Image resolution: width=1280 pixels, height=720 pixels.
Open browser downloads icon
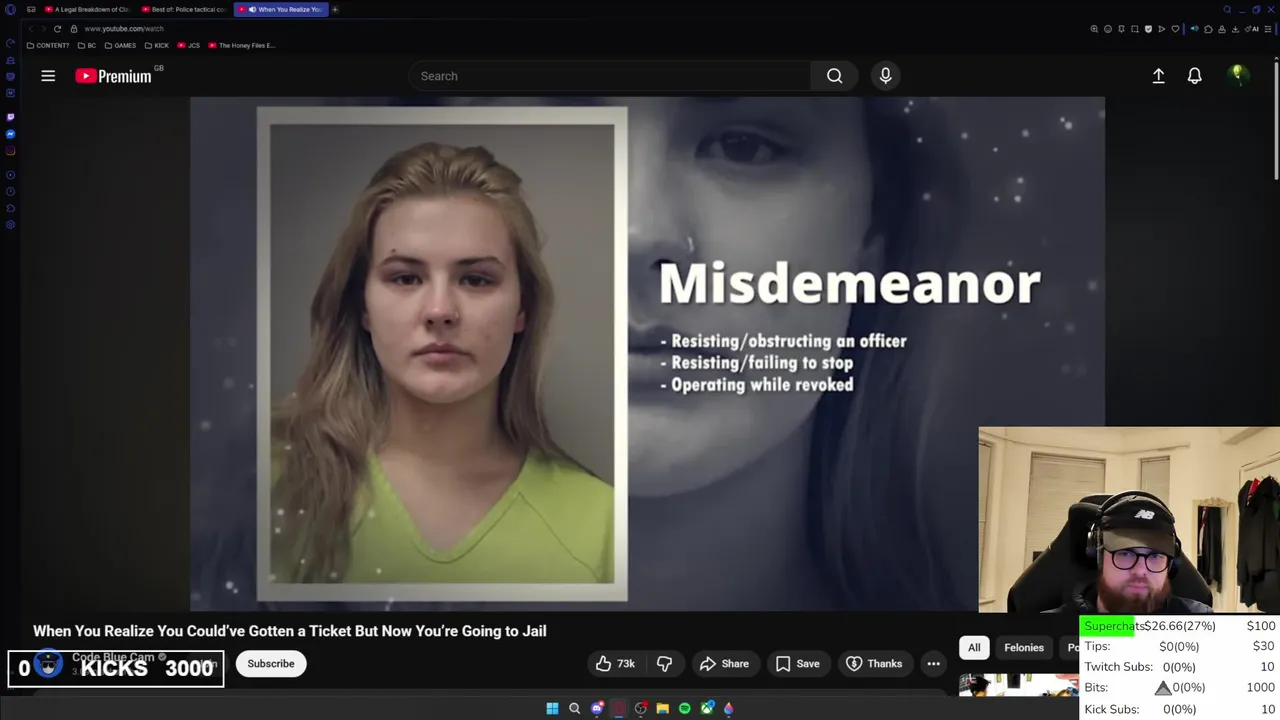1235,29
